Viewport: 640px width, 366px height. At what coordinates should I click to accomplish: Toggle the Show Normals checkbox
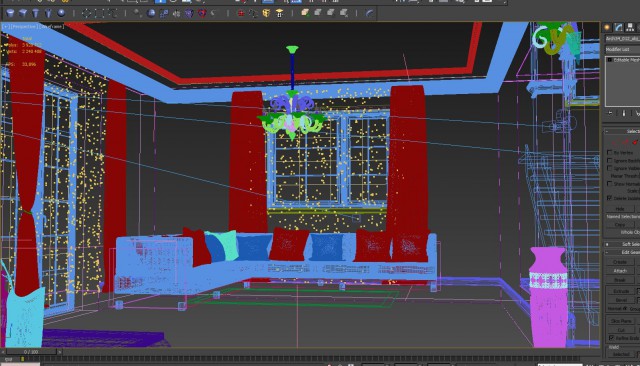point(609,184)
